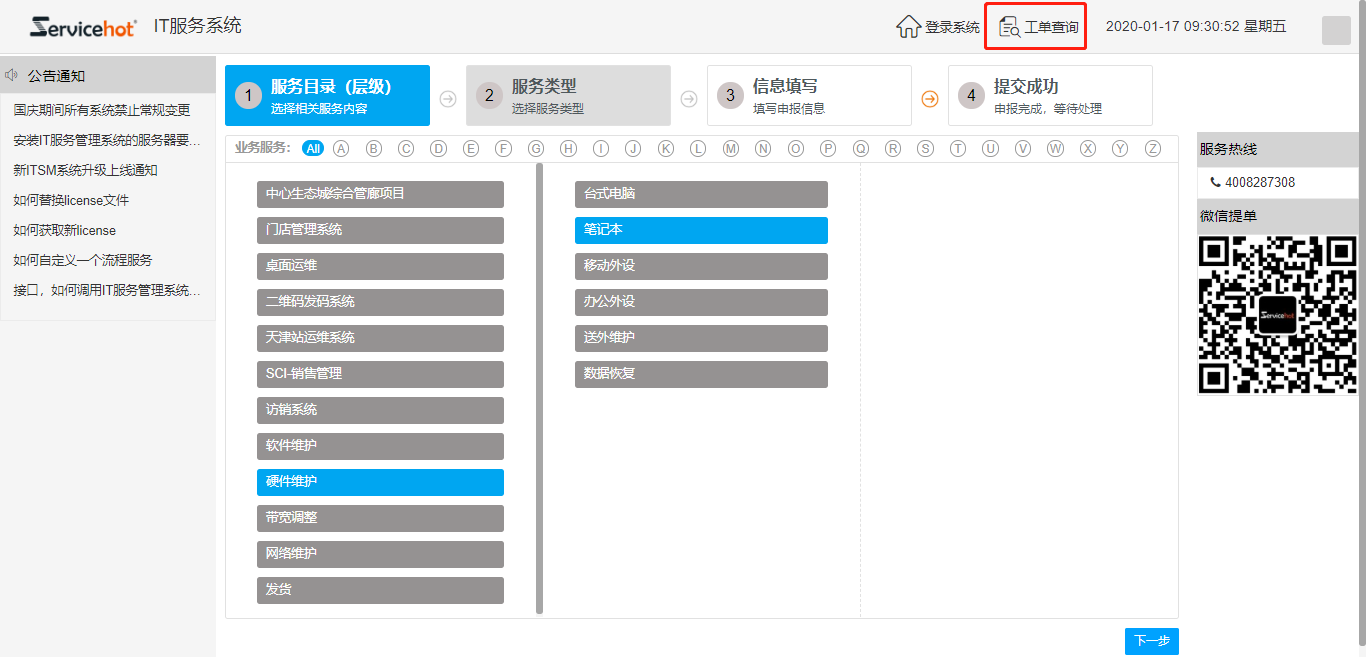The height and width of the screenshot is (657, 1366).
Task: Click the 下一步 button
Action: point(1152,641)
